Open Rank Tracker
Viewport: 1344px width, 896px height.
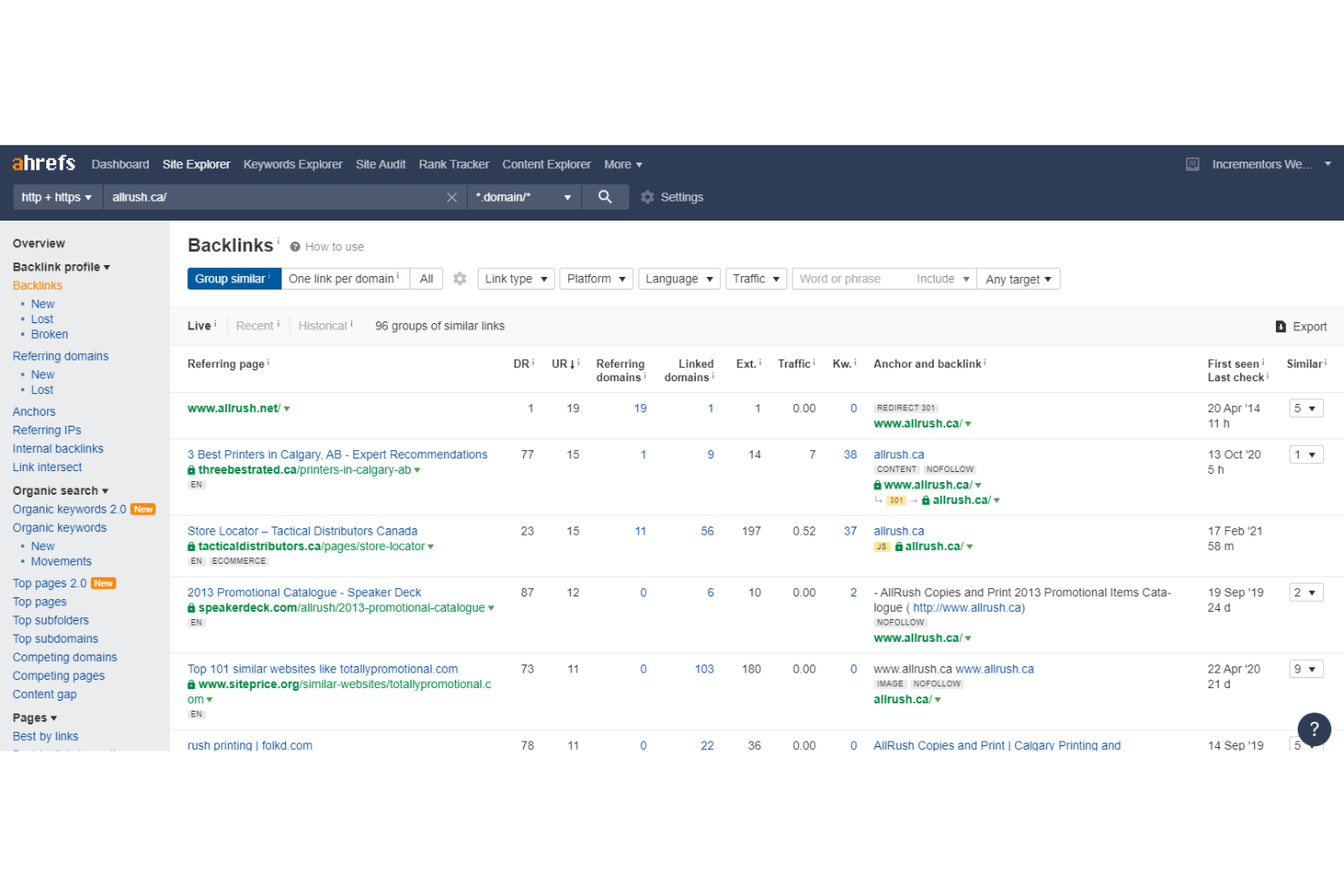454,164
